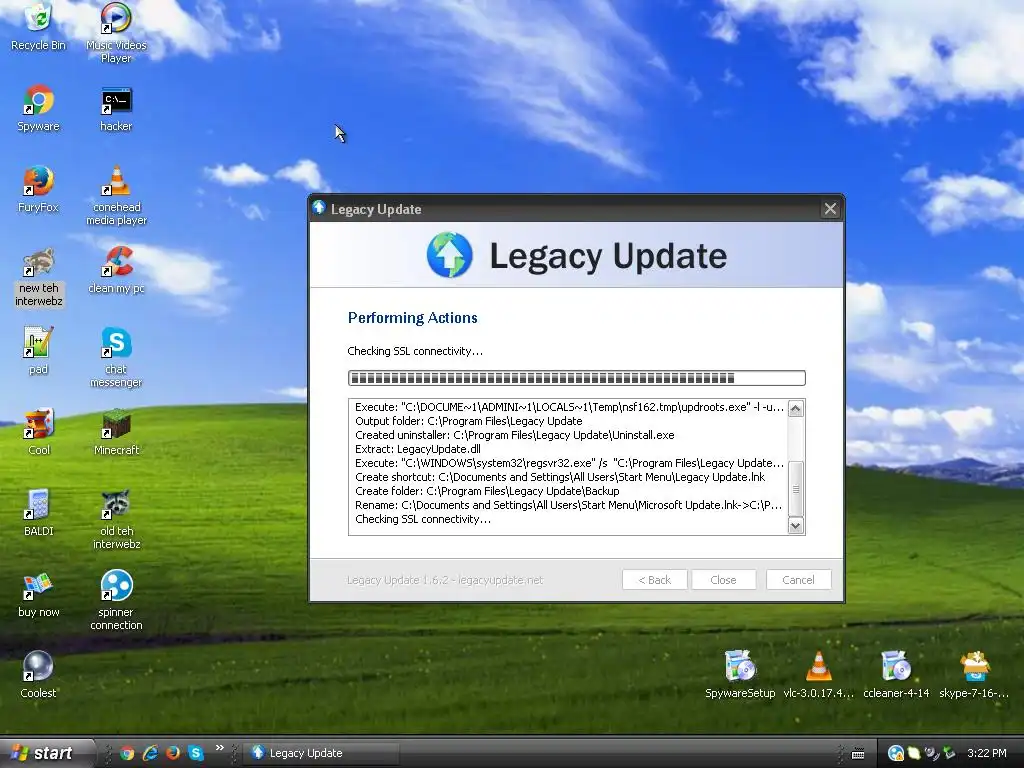
Task: Open the spinner connection shortcut
Action: (116, 600)
